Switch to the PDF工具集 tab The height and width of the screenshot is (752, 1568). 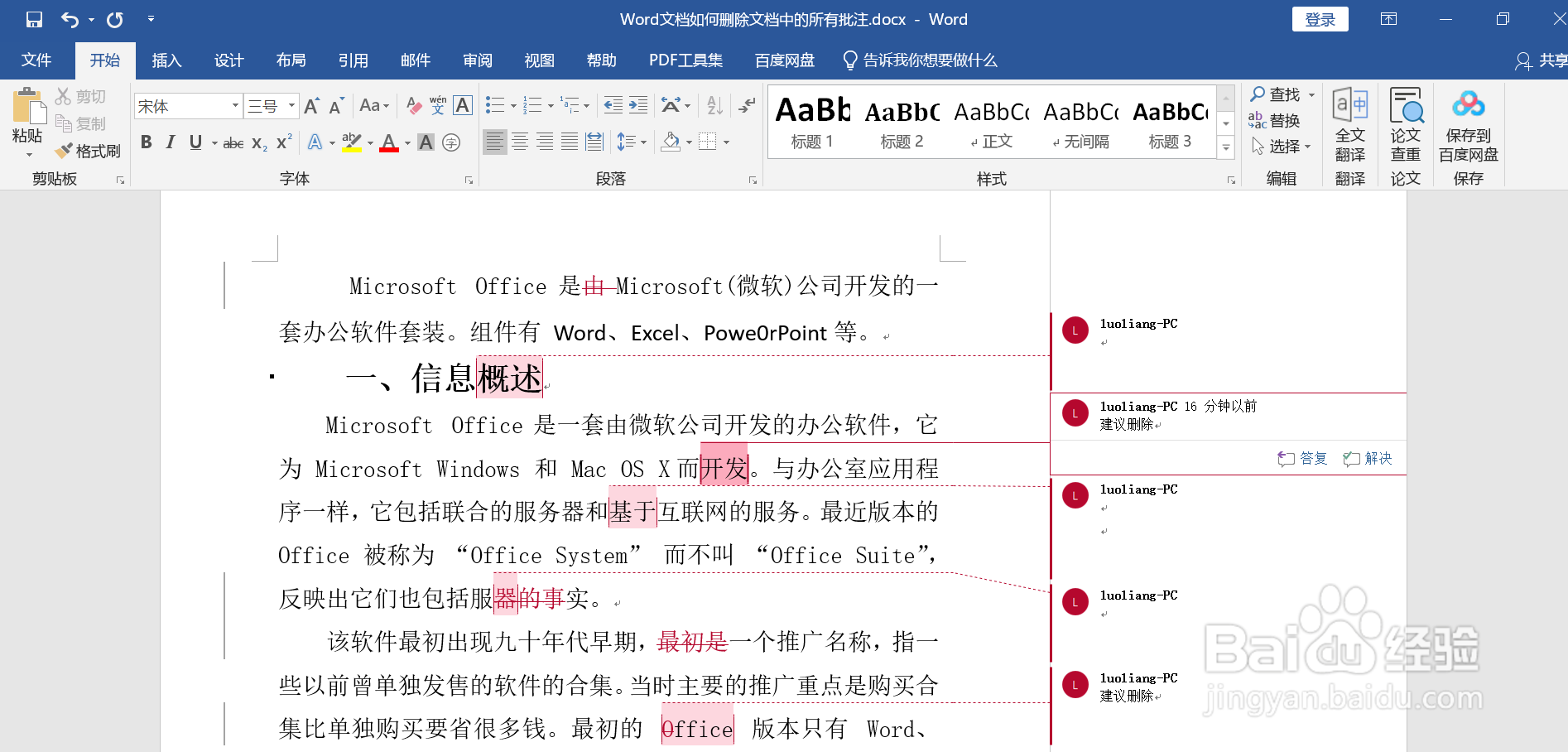click(686, 60)
